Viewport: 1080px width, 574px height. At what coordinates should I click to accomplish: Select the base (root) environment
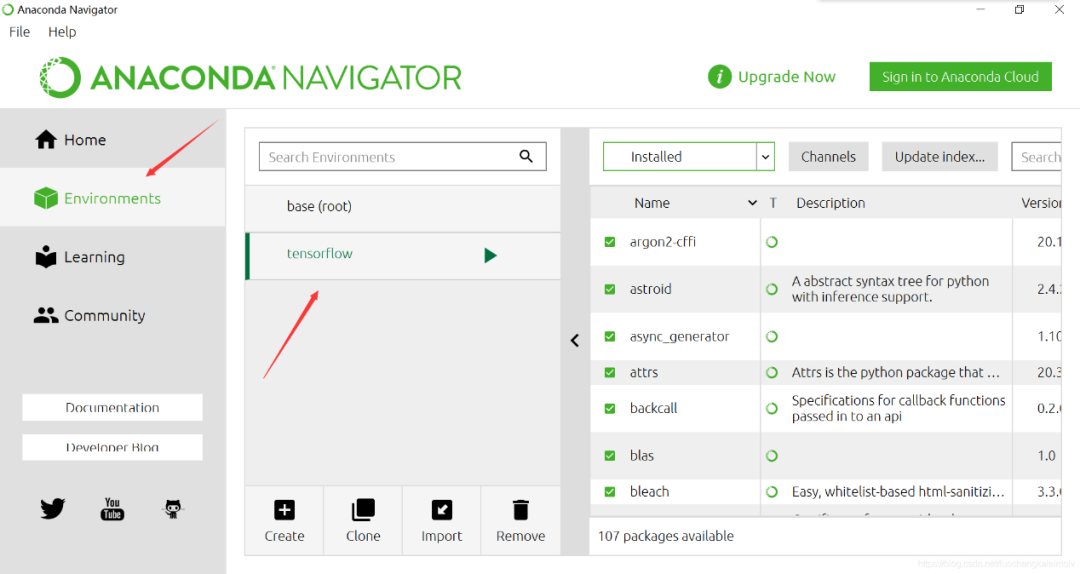click(x=403, y=207)
